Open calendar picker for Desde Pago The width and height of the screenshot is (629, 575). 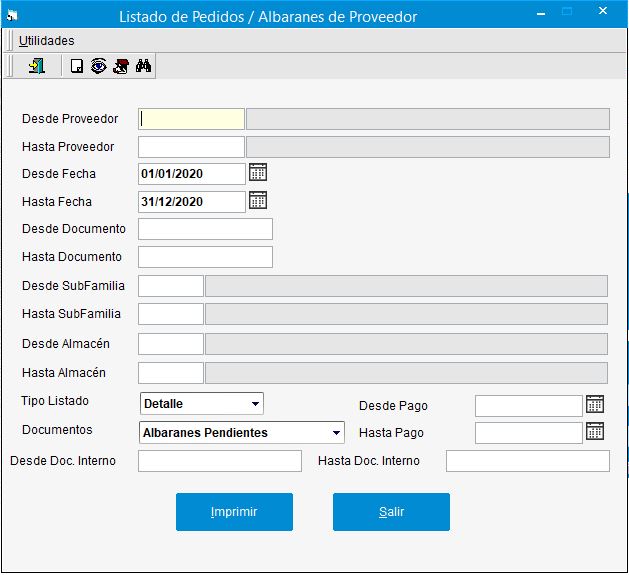click(595, 404)
